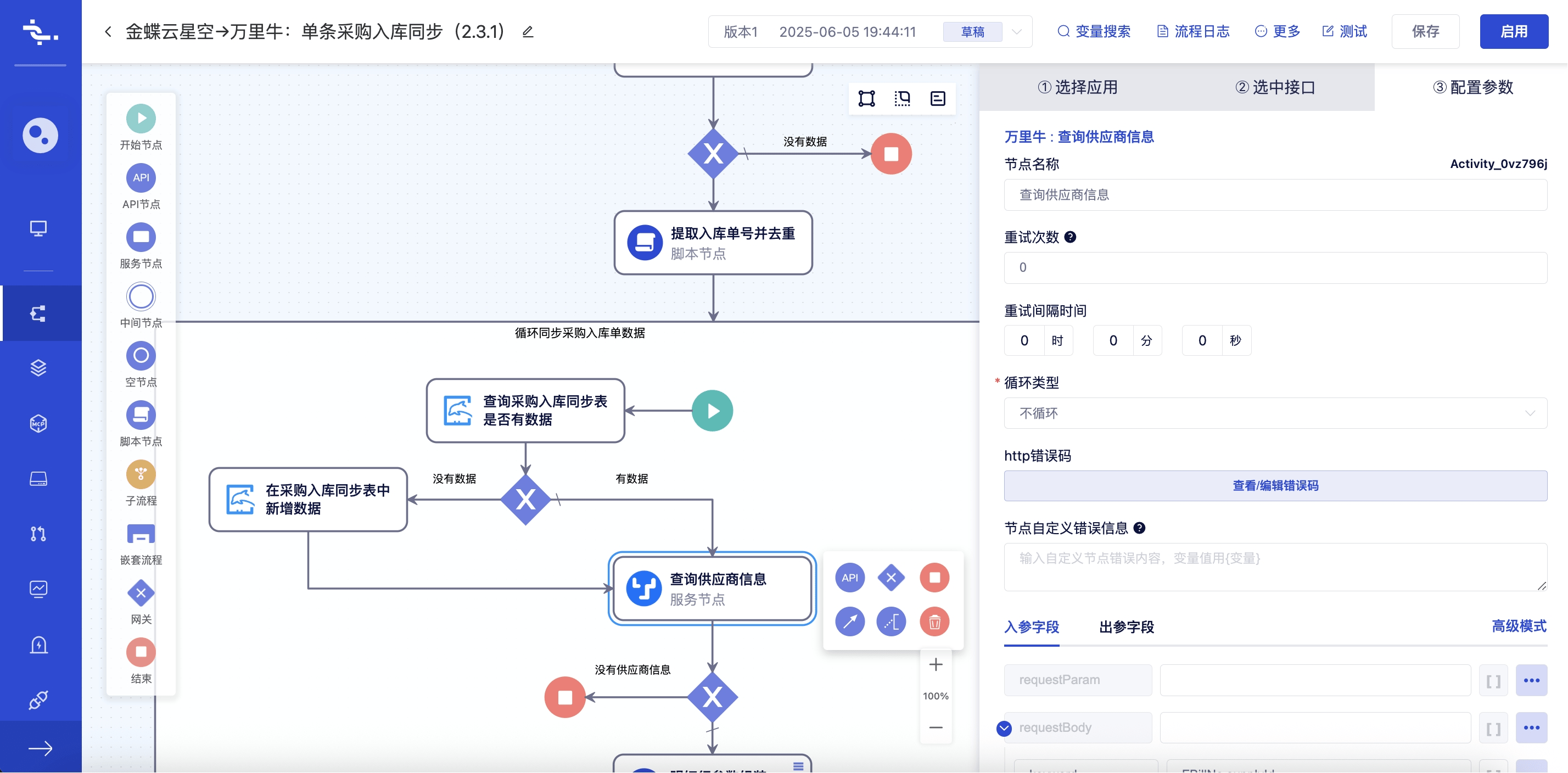This screenshot has width=1568, height=773.
Task: Focus the custom error message textarea
Action: pyautogui.click(x=1275, y=567)
